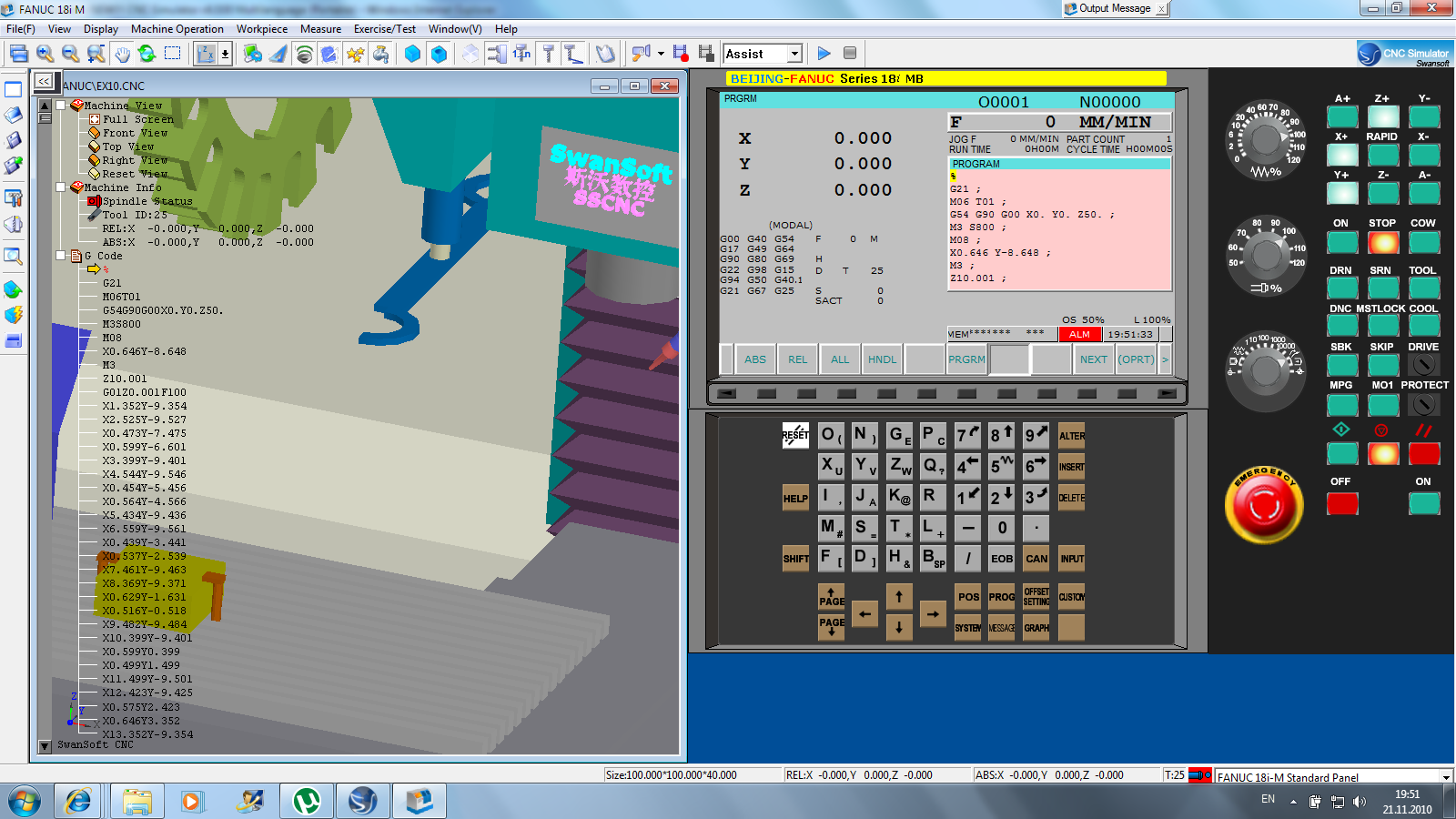Click the OFFSET SETTING key
The width and height of the screenshot is (1456, 819).
pyautogui.click(x=1036, y=596)
